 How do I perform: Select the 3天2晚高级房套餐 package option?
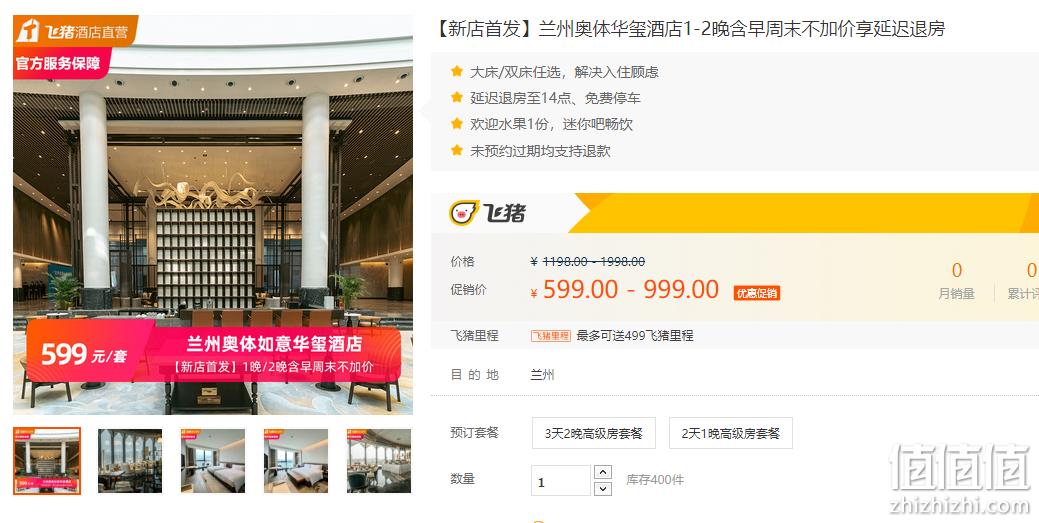[594, 433]
